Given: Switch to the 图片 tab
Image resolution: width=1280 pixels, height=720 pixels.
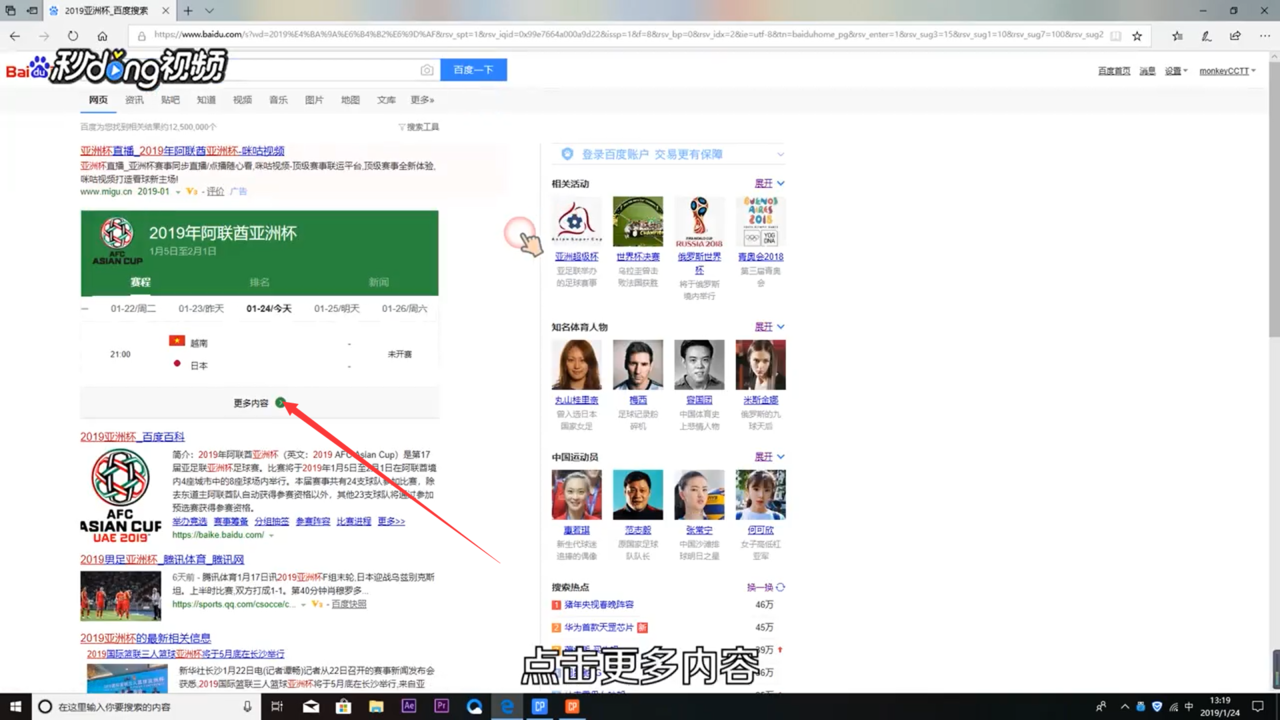Looking at the screenshot, I should pos(314,100).
